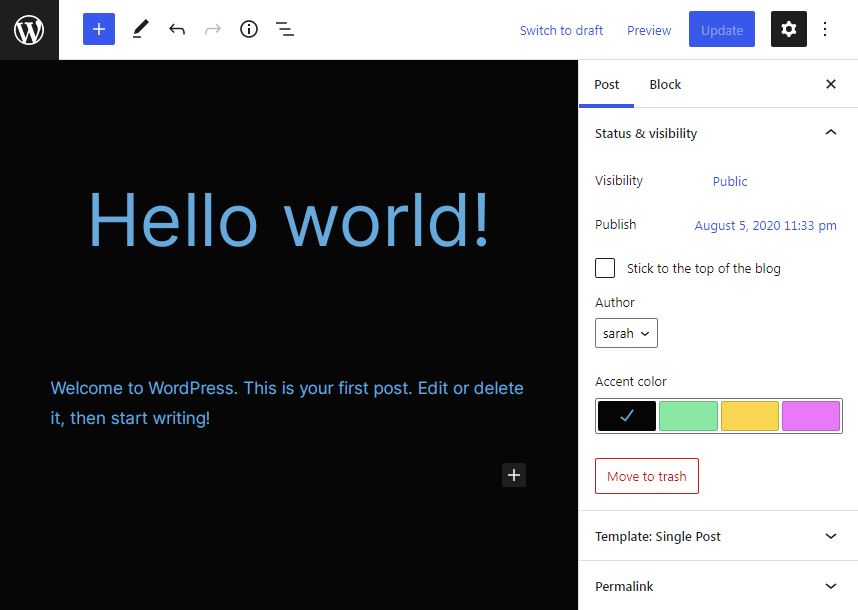The width and height of the screenshot is (858, 610).
Task: Choose the green accent color swatch
Action: [x=688, y=416]
